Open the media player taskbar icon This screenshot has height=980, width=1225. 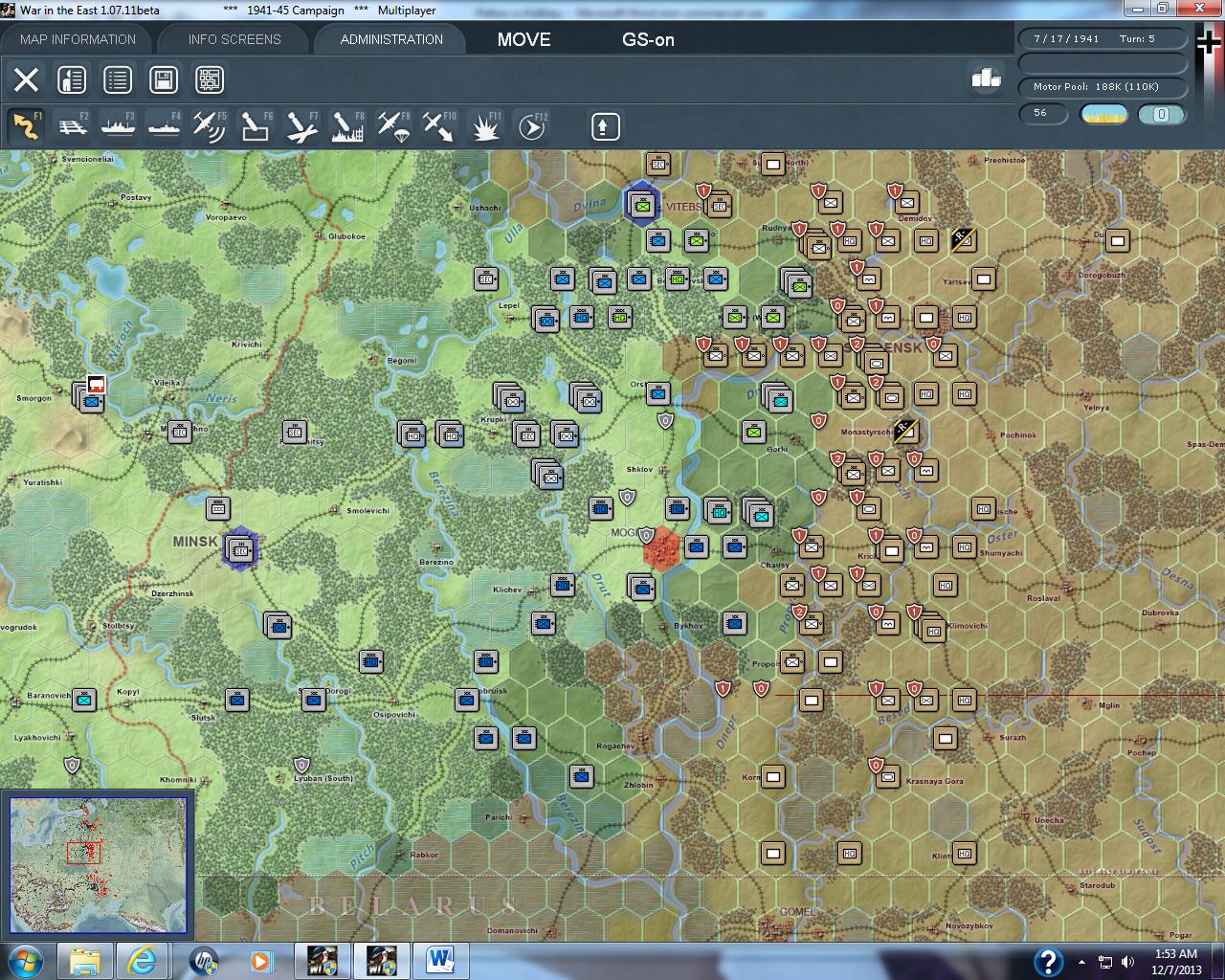[260, 961]
